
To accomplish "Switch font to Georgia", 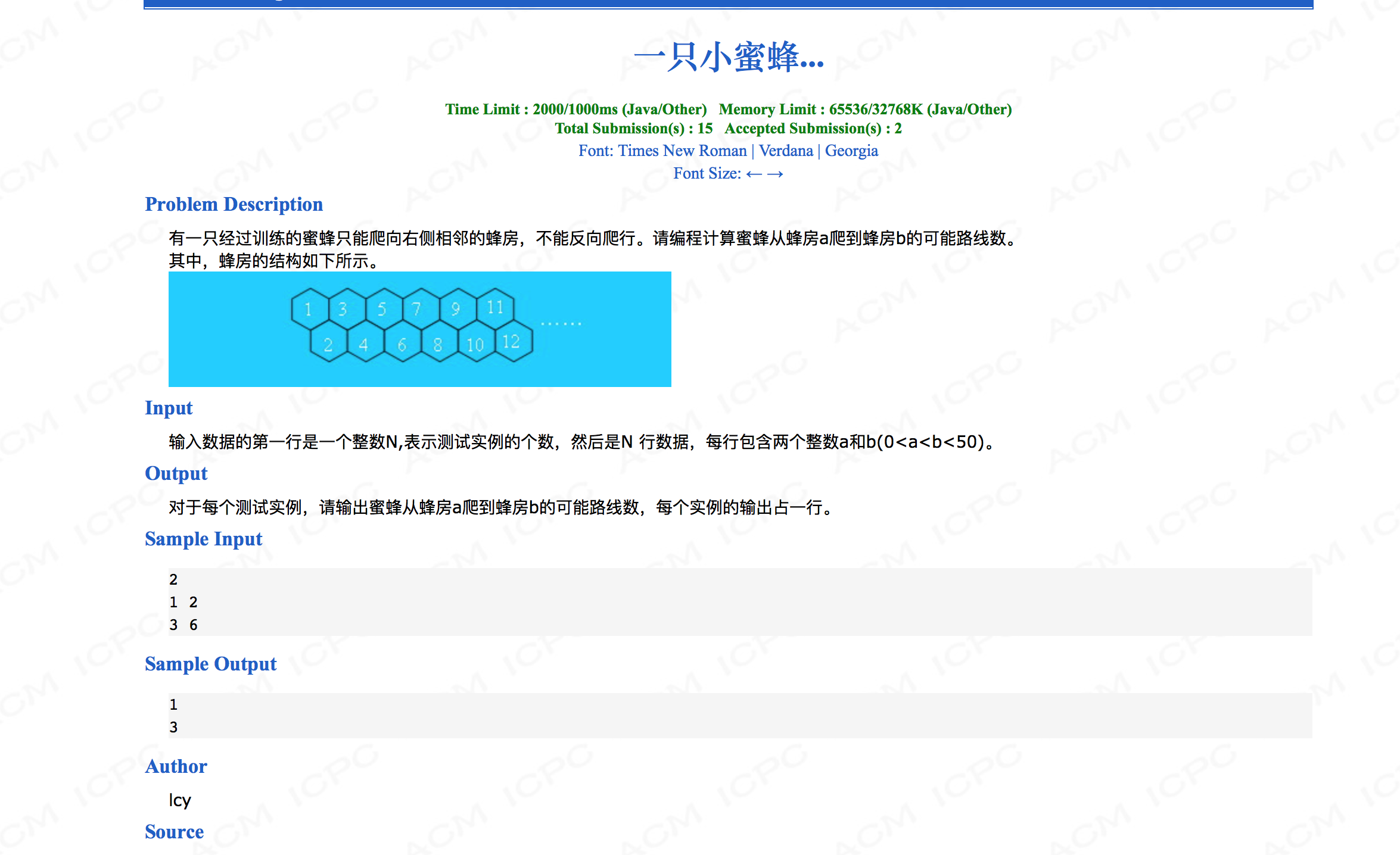I will (x=851, y=151).
